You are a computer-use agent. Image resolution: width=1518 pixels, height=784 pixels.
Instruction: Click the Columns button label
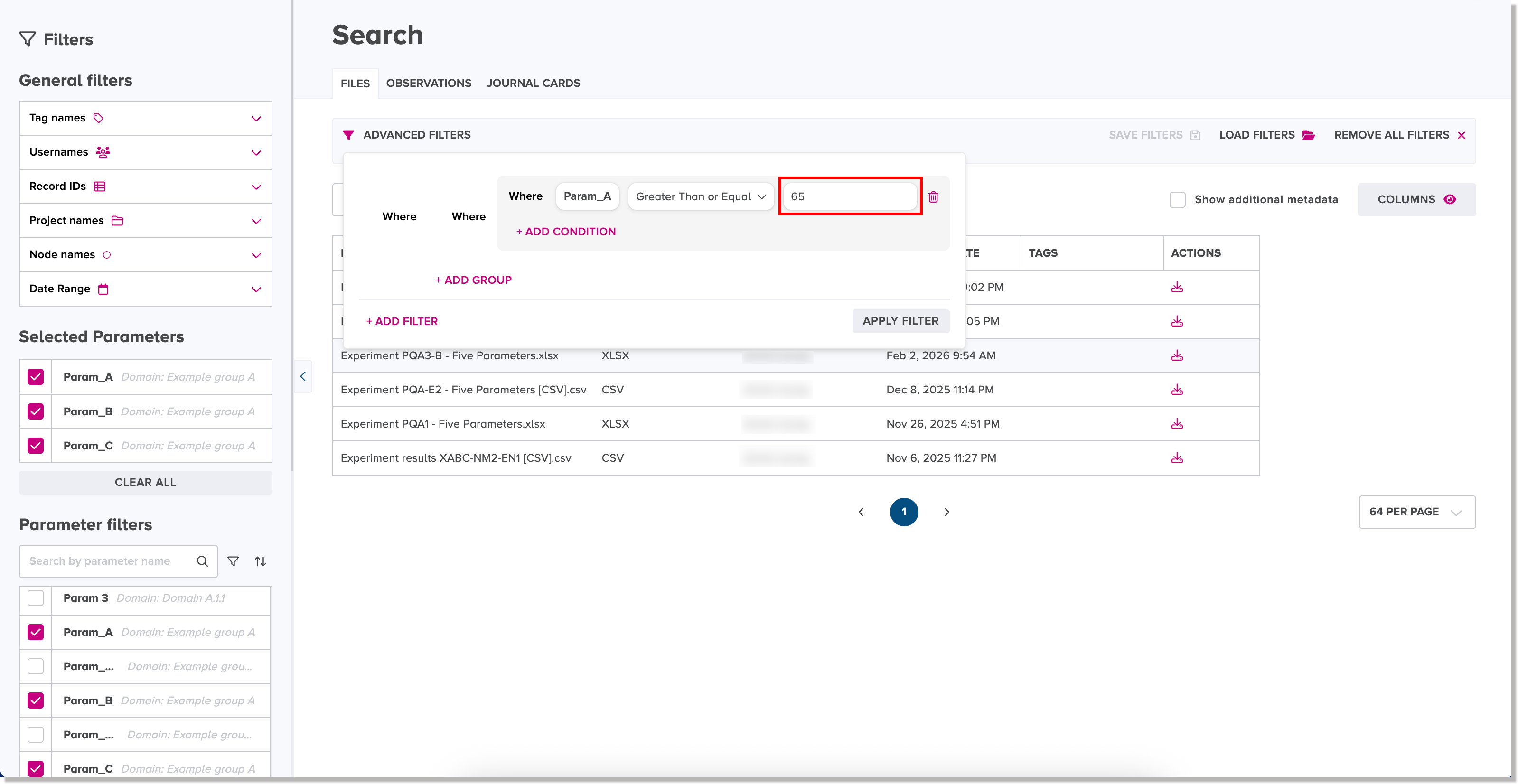(1406, 199)
